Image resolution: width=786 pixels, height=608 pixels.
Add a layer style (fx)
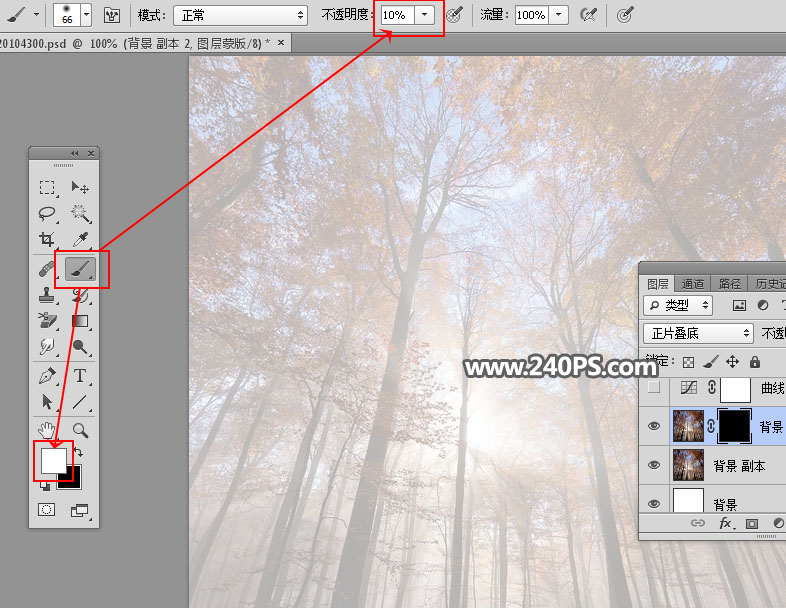725,524
